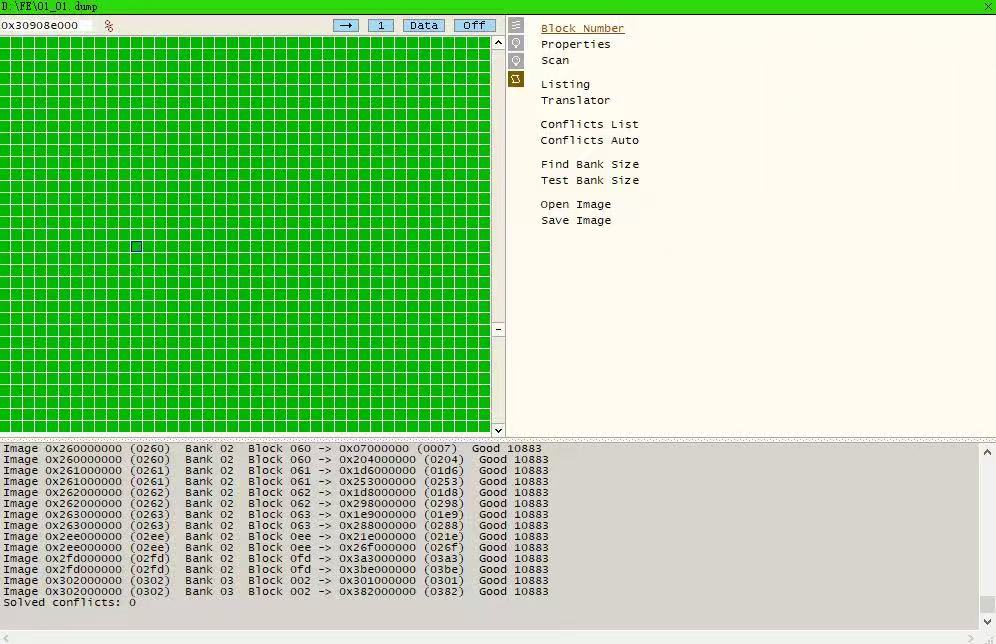The height and width of the screenshot is (644, 996).
Task: Click the bulb icon beside Scan
Action: click(516, 61)
